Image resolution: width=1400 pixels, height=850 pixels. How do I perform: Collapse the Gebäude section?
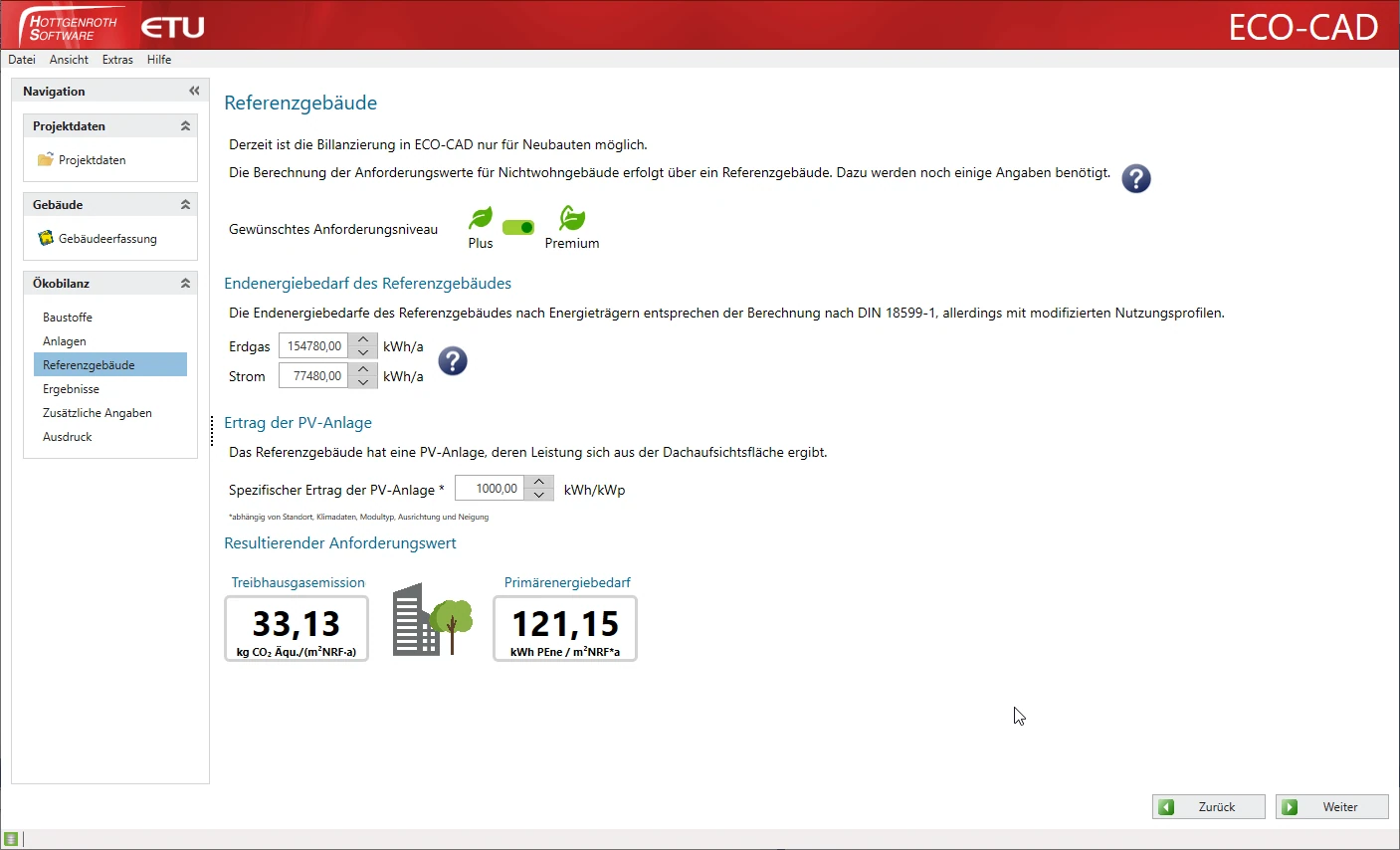(x=185, y=205)
